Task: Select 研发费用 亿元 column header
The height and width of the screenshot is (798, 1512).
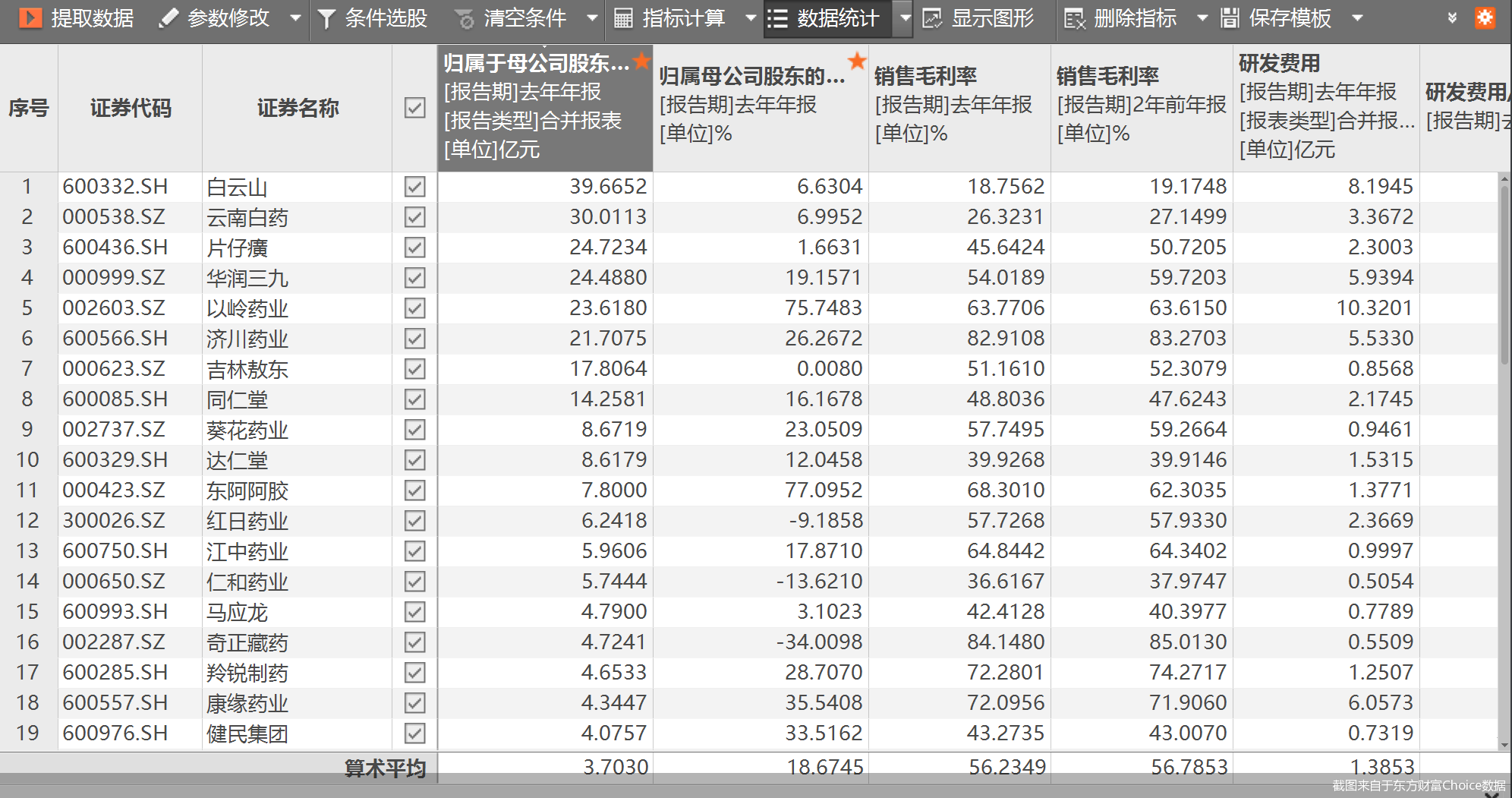Action: tap(1326, 108)
